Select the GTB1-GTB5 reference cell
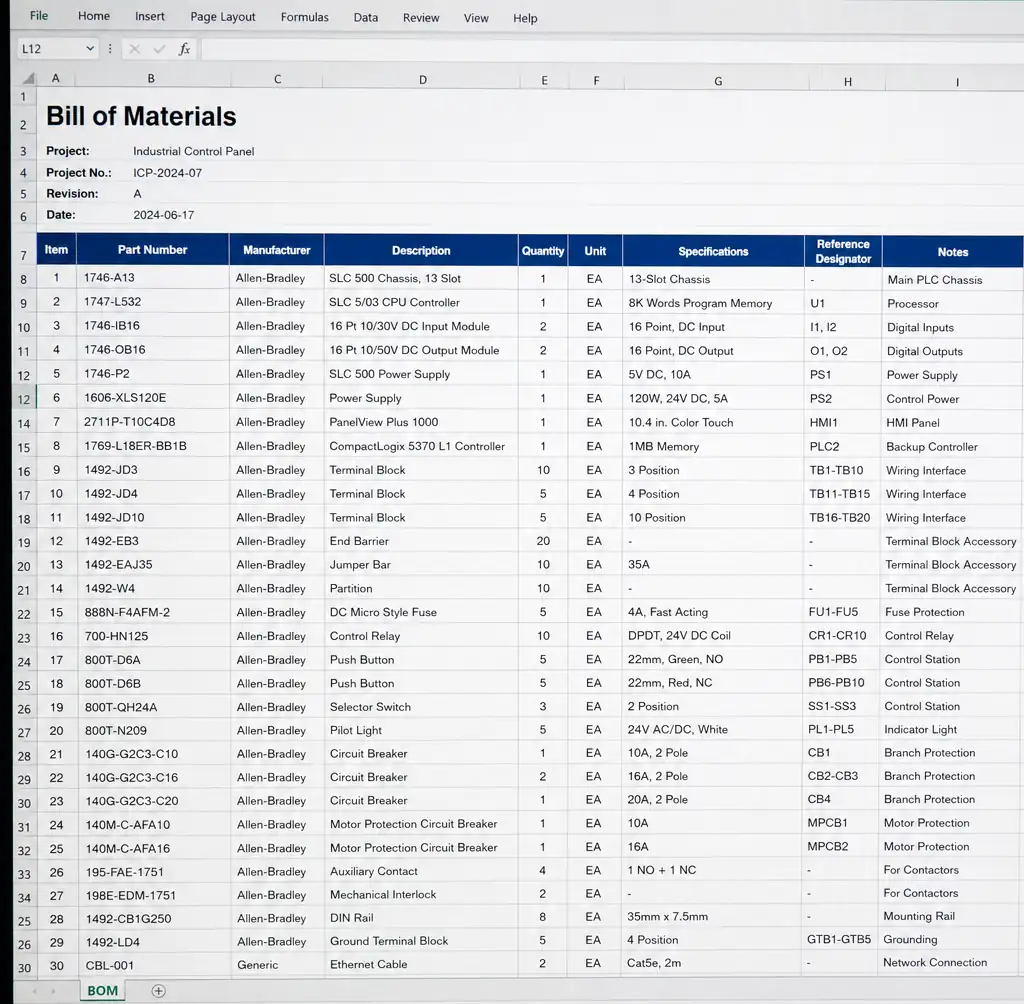Screen dimensions: 1024x1004 841,939
